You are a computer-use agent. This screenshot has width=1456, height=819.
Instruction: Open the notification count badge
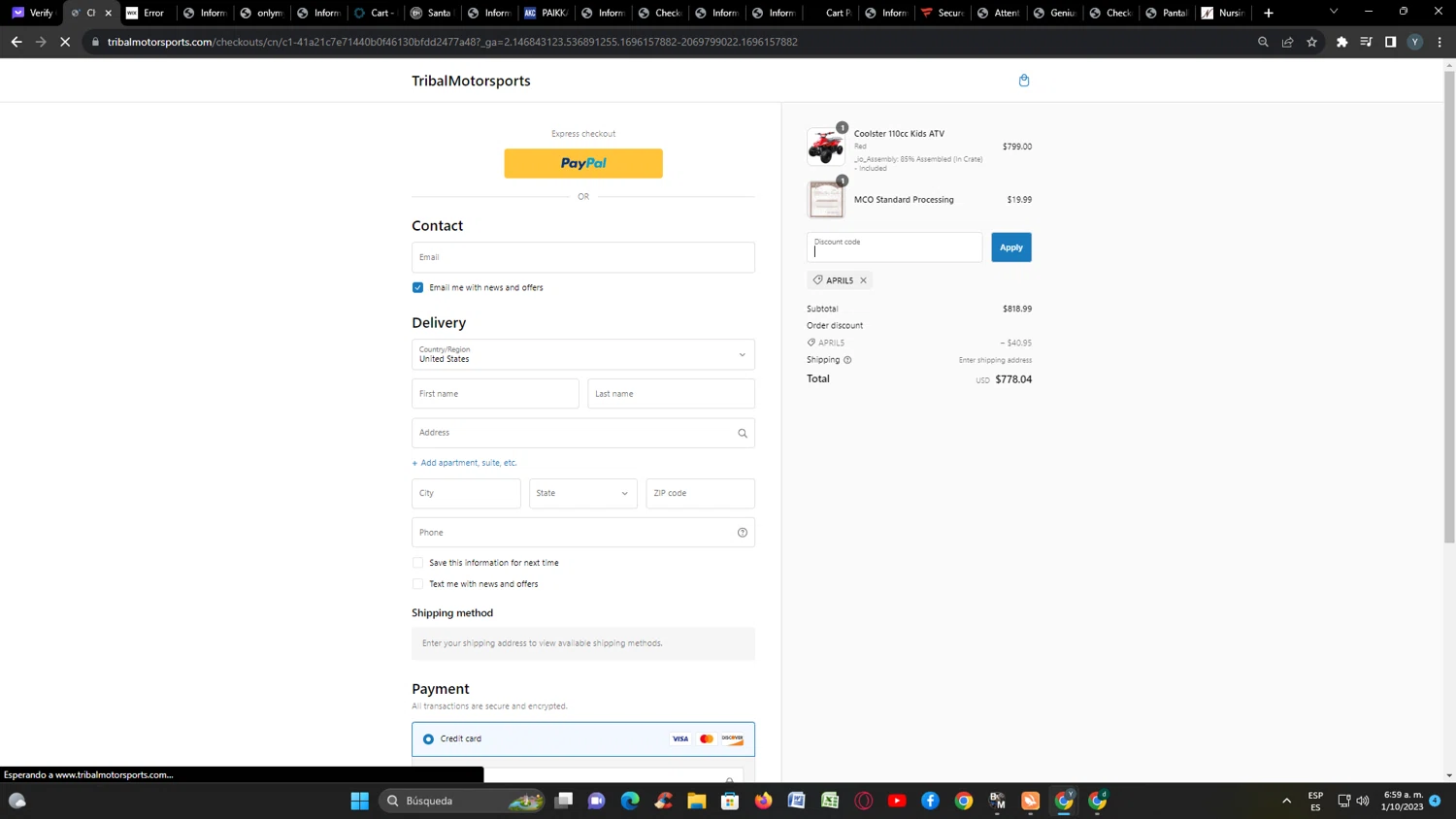click(x=1435, y=801)
